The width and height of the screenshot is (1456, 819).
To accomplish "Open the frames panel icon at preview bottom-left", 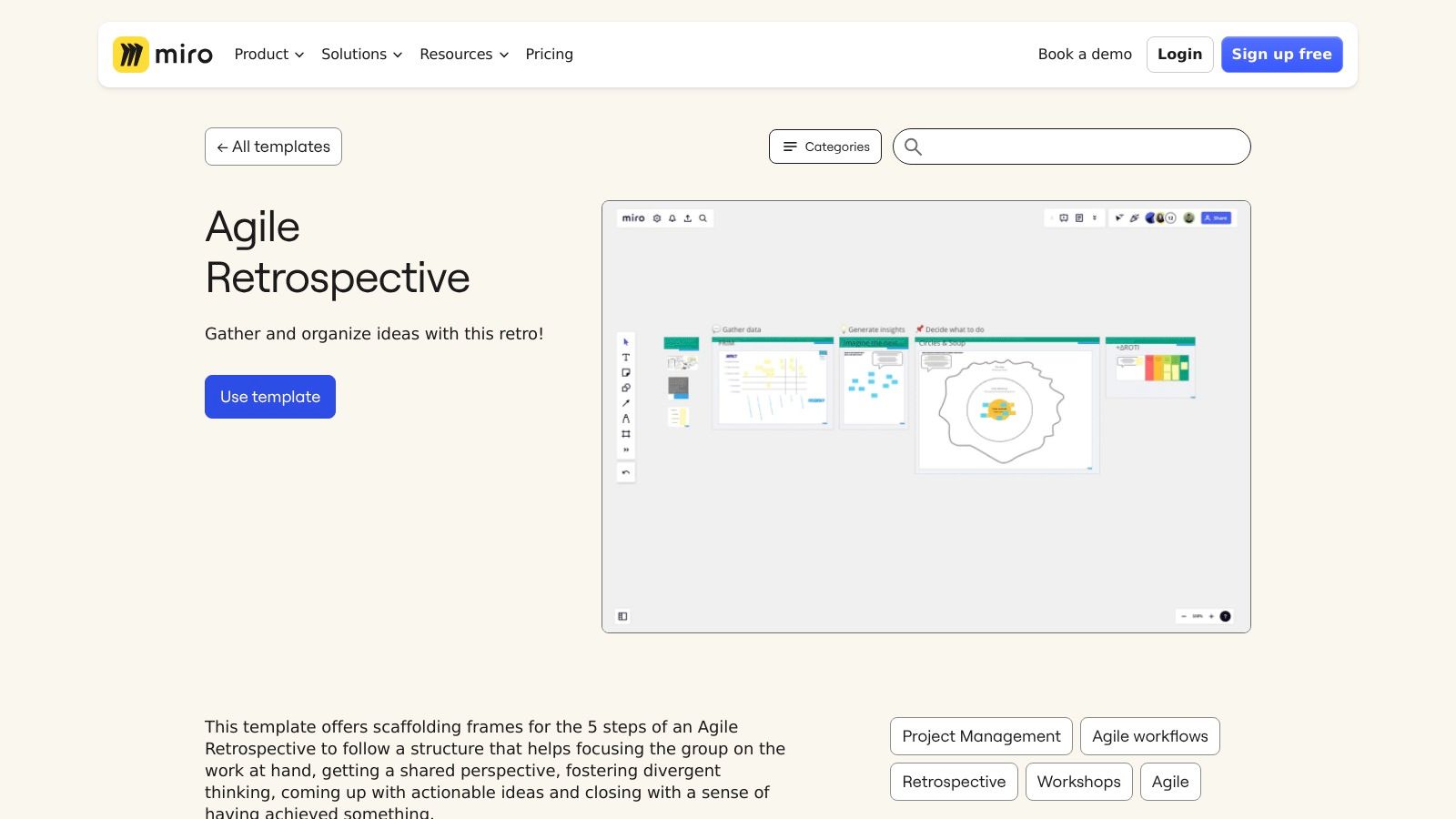I will point(622,616).
